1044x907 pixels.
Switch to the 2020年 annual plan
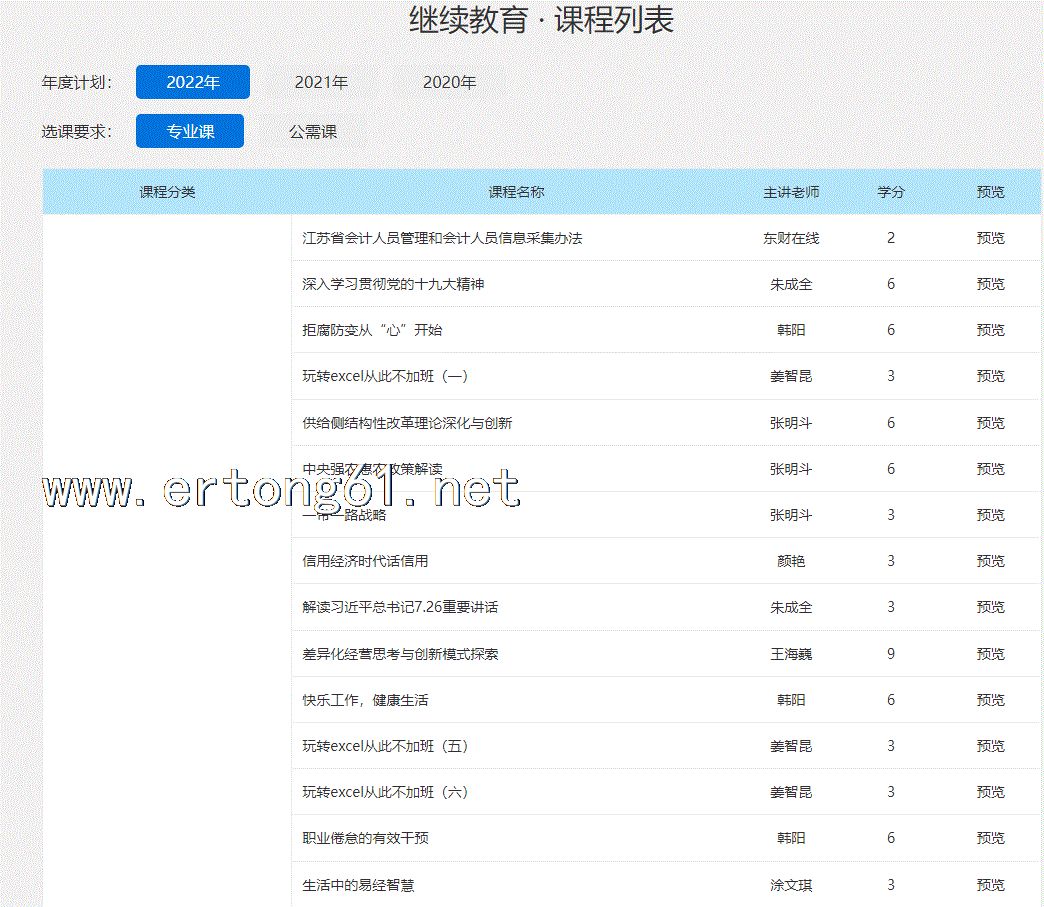(449, 82)
